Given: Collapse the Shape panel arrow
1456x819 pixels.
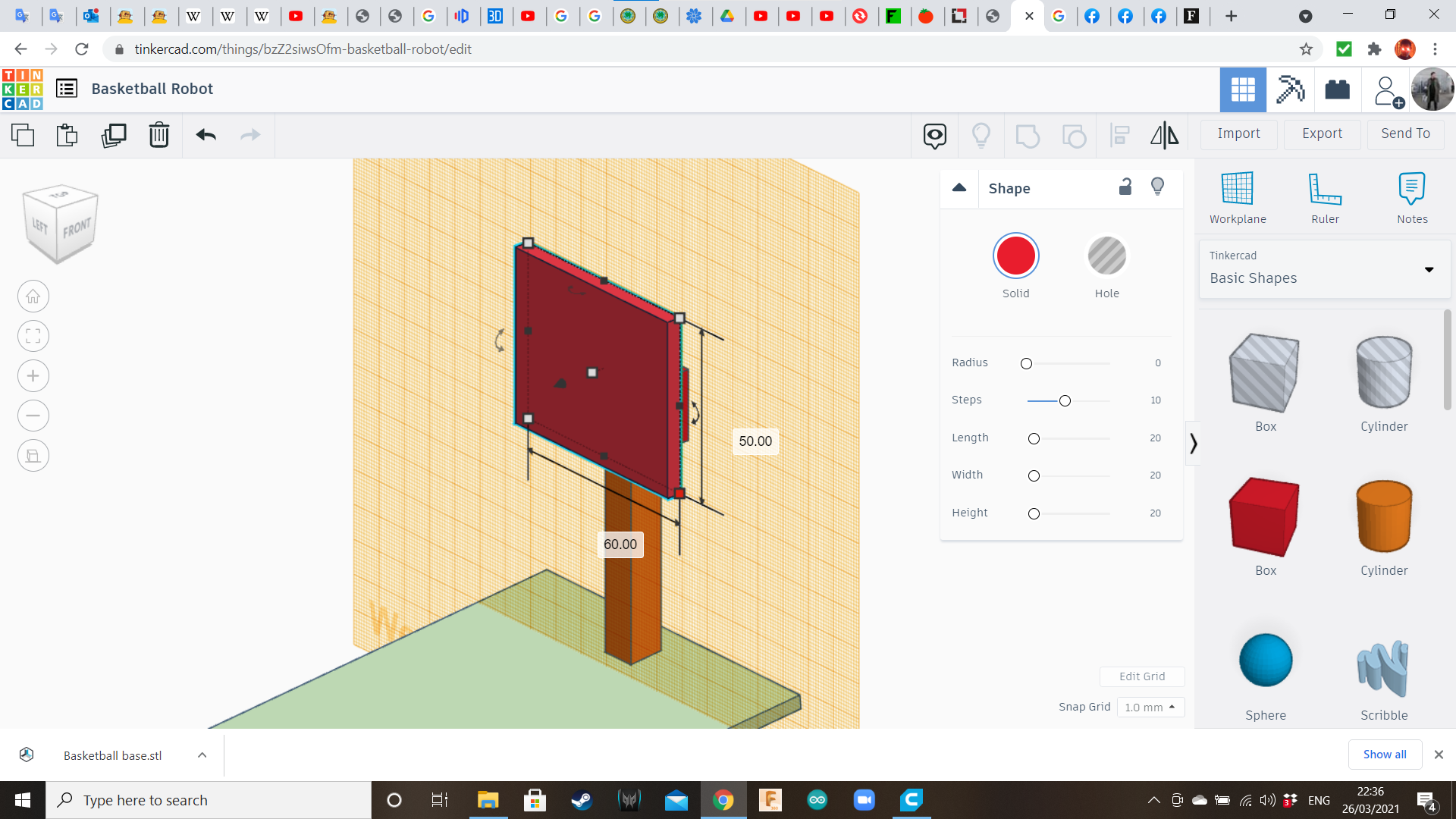Looking at the screenshot, I should pos(959,187).
